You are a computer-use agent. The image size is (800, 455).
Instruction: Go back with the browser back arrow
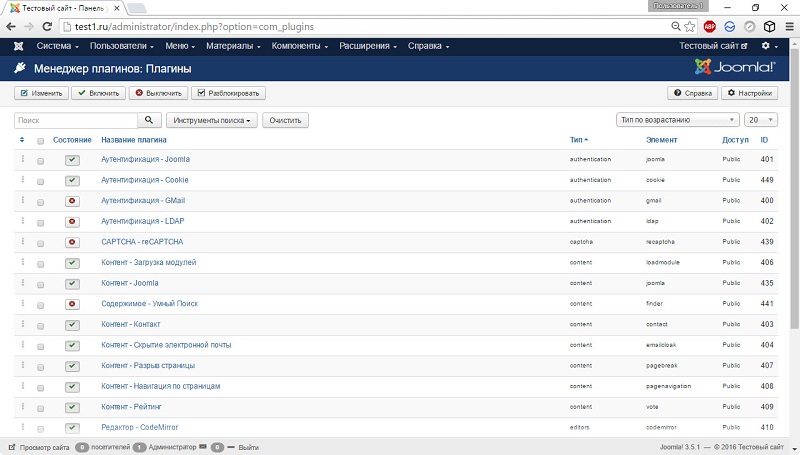[x=11, y=27]
